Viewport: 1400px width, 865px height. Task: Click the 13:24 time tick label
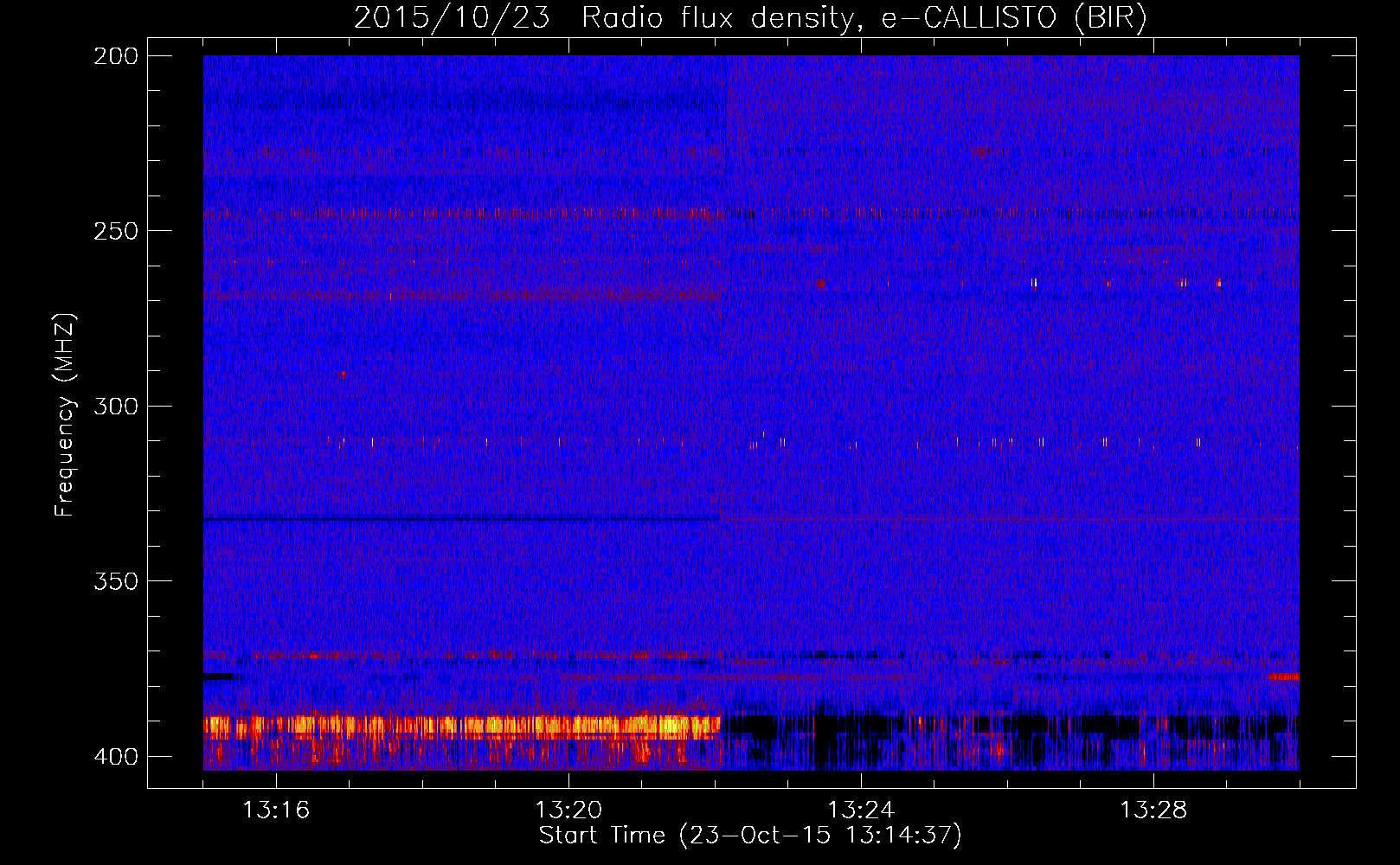pos(861,811)
